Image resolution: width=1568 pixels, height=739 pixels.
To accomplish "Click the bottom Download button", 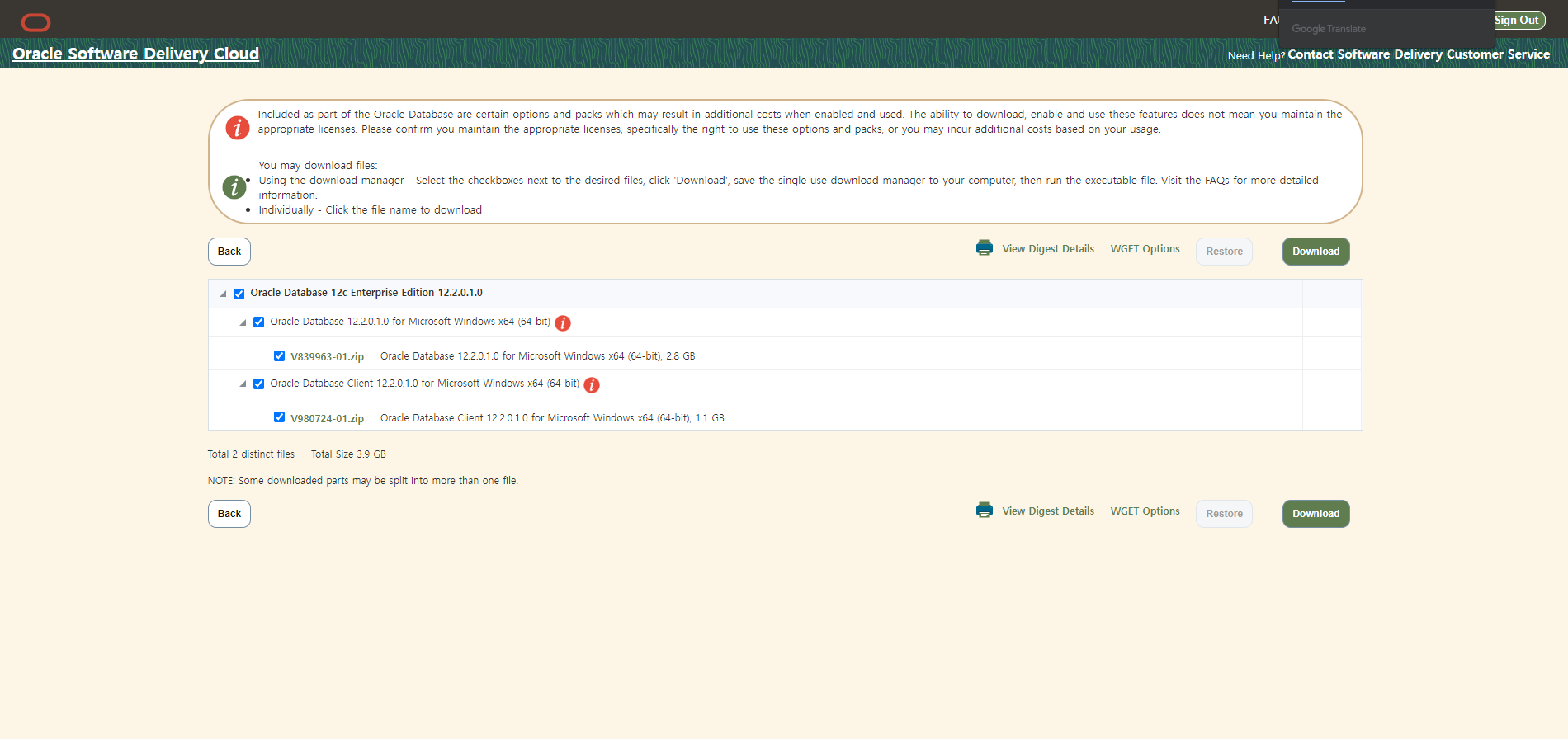I will tap(1316, 514).
